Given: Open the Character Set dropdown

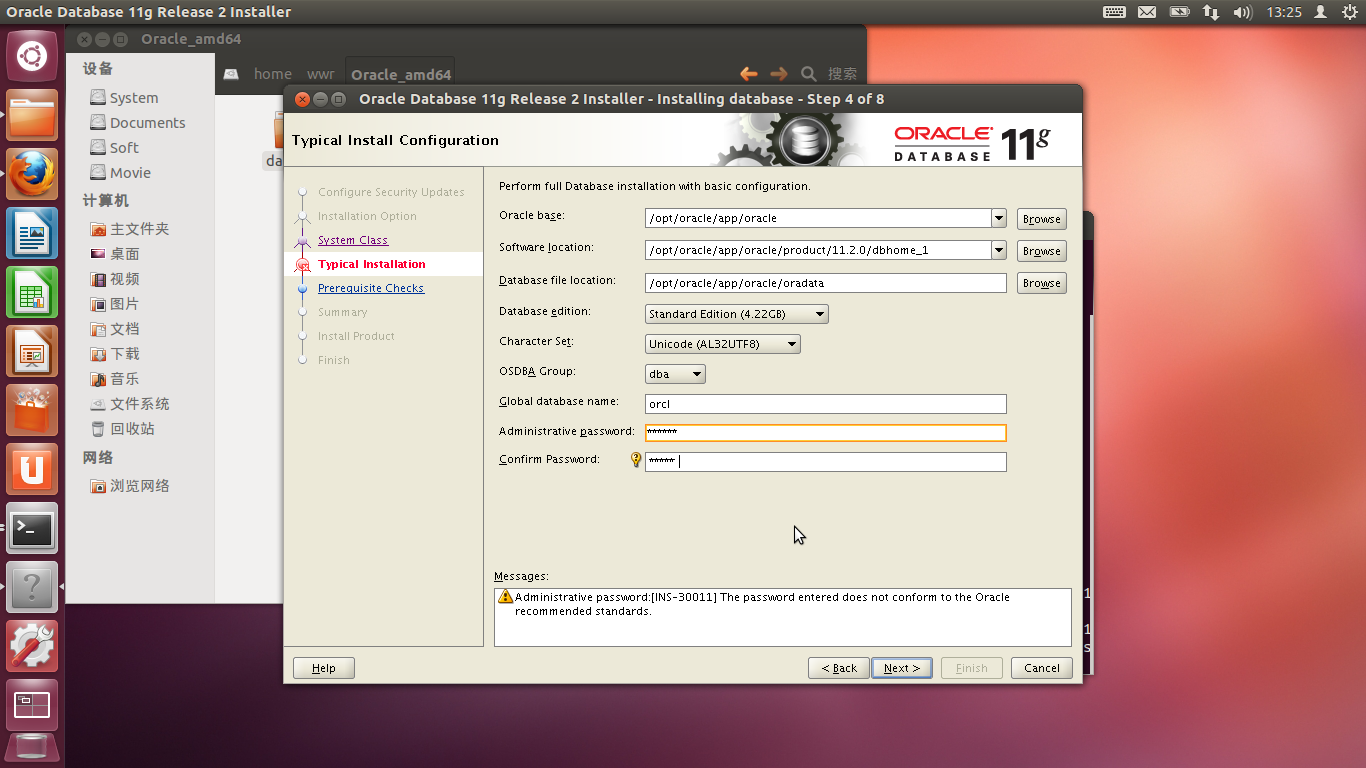Looking at the screenshot, I should 723,344.
